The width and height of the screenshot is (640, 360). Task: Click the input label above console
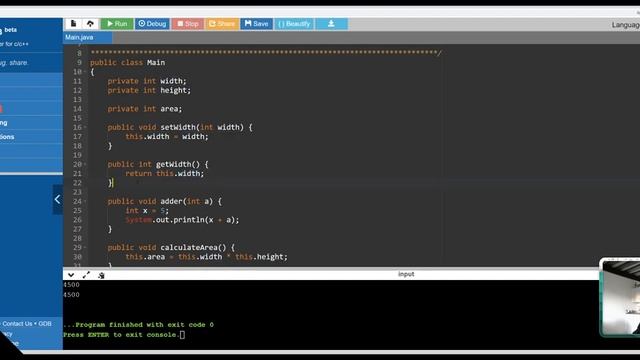pos(406,274)
